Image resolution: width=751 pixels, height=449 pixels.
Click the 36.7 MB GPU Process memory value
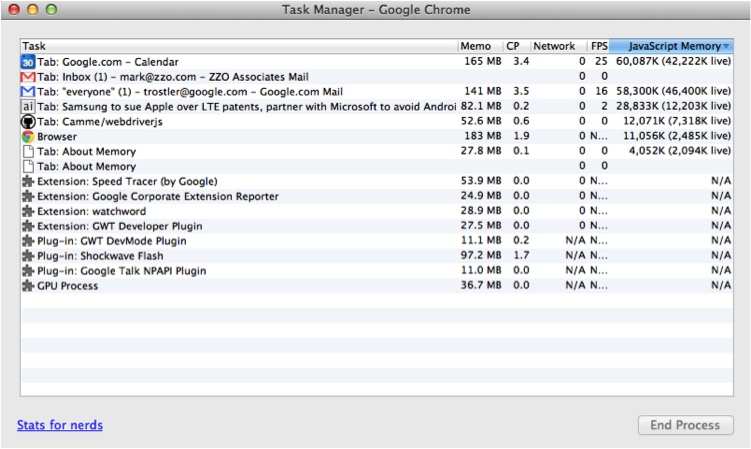[481, 285]
